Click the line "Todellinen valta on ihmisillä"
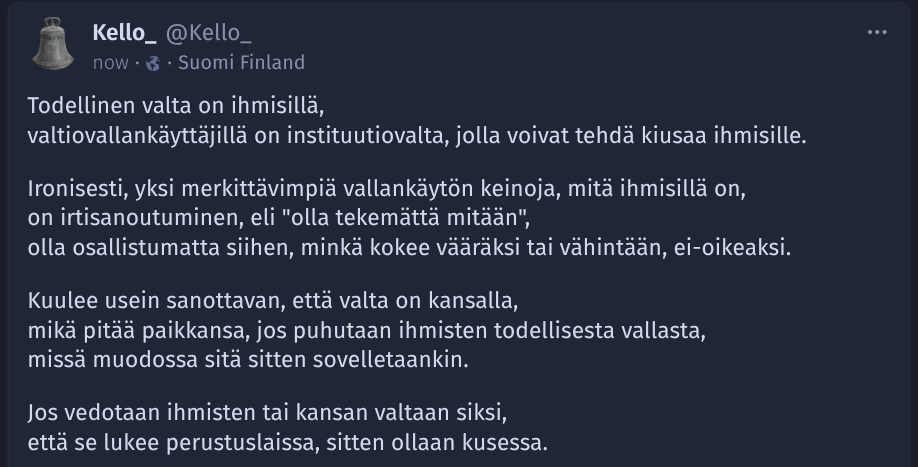 pos(176,106)
